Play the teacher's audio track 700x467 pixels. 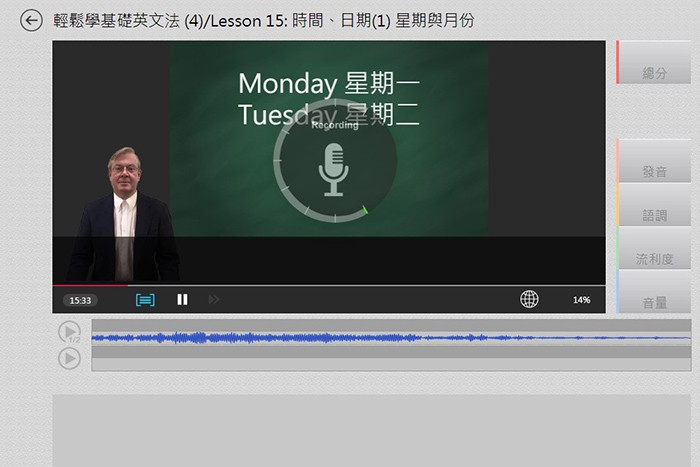[69, 332]
